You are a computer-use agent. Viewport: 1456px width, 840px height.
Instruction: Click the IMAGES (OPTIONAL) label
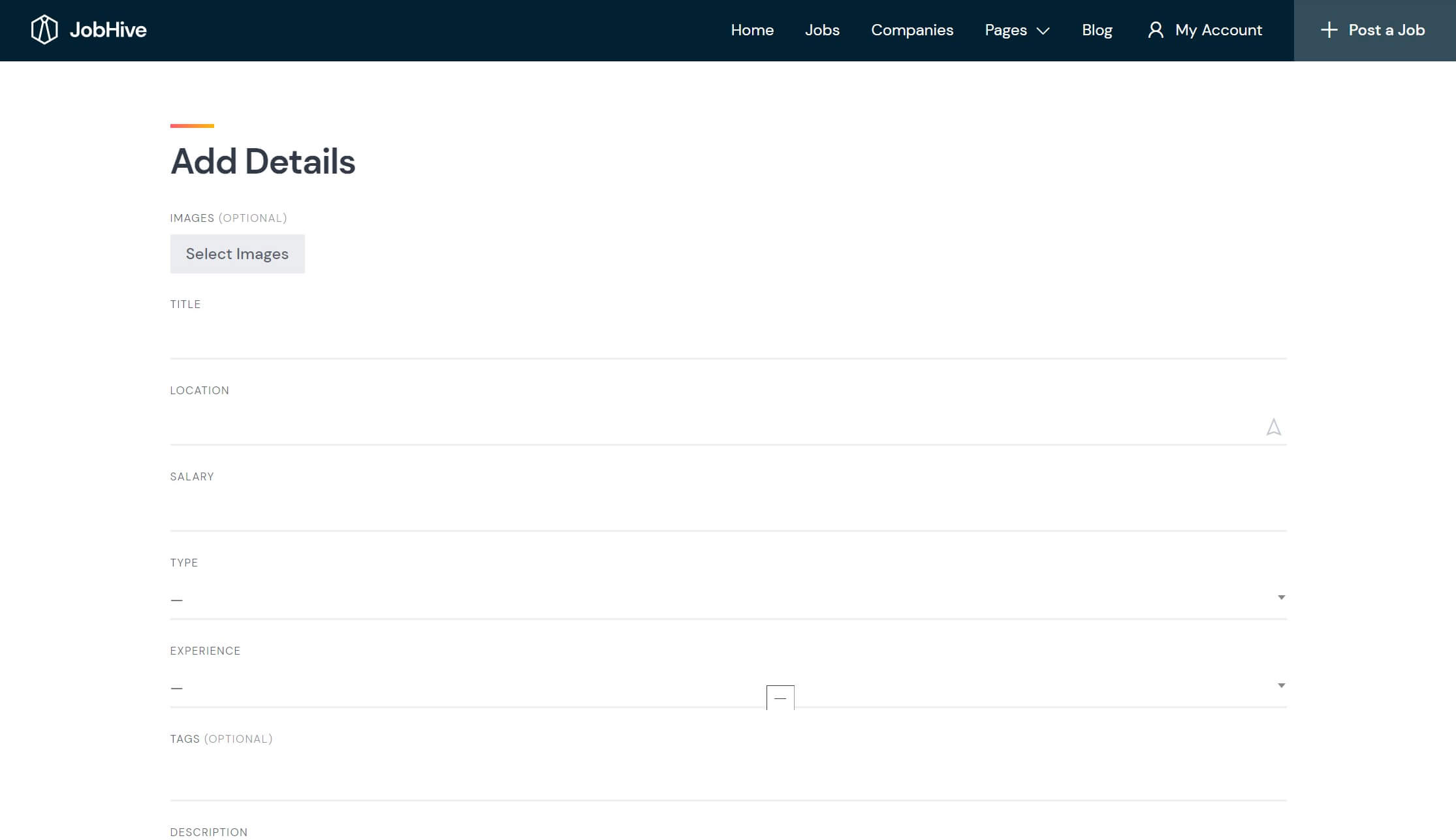[x=229, y=218]
